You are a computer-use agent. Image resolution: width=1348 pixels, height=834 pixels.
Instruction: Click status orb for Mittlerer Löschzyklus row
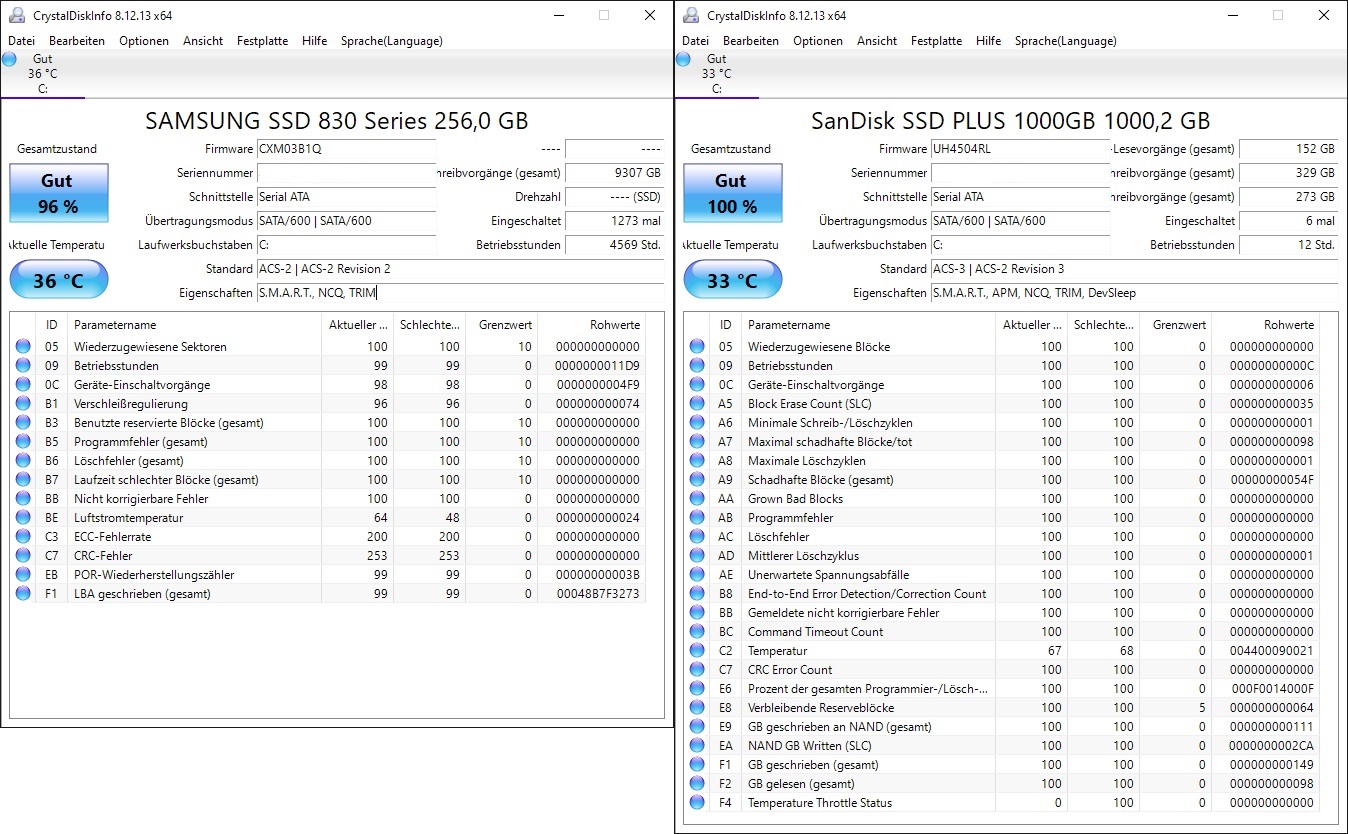click(x=697, y=556)
